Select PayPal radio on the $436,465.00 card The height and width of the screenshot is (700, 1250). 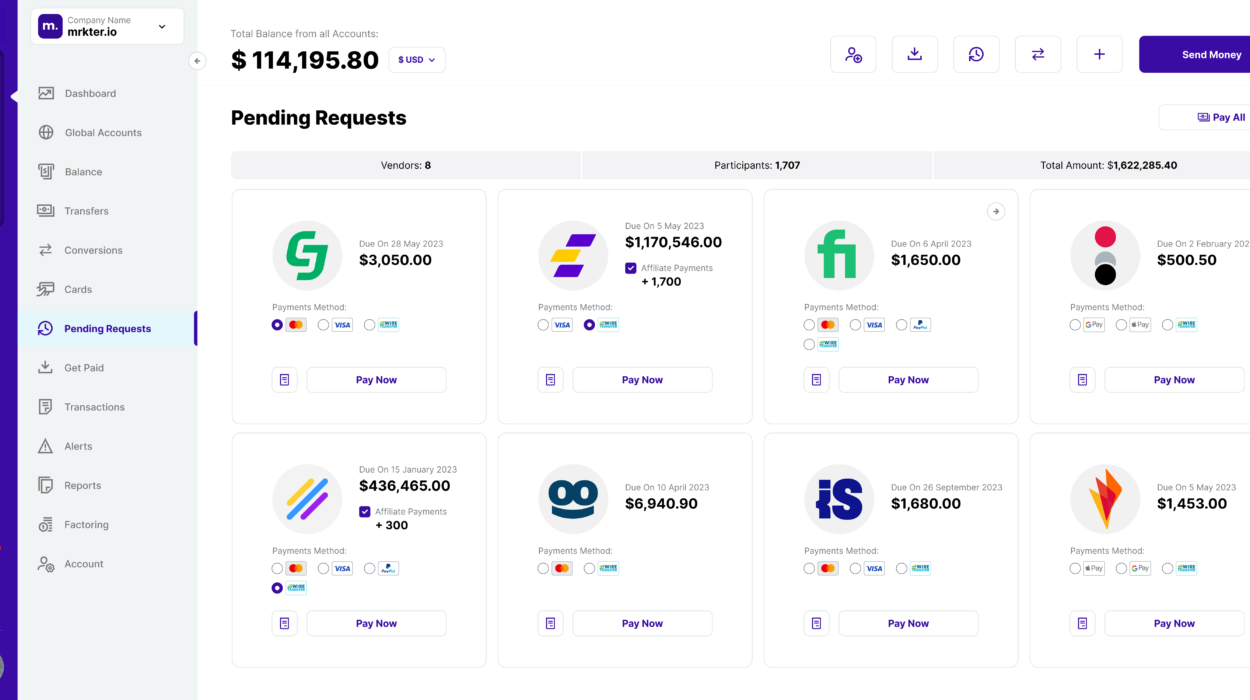(370, 568)
